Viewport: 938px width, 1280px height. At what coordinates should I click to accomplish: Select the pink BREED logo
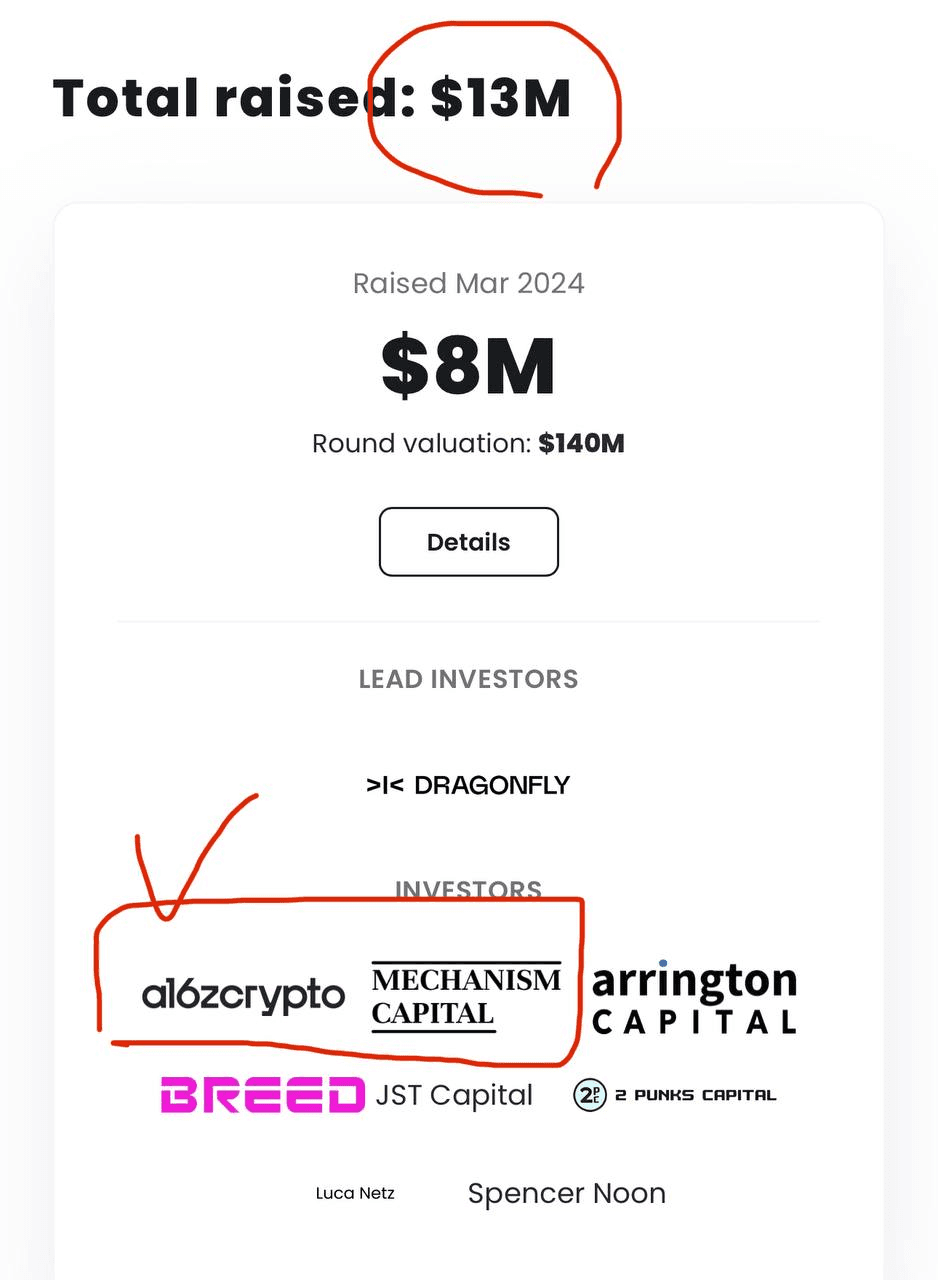coord(262,1095)
